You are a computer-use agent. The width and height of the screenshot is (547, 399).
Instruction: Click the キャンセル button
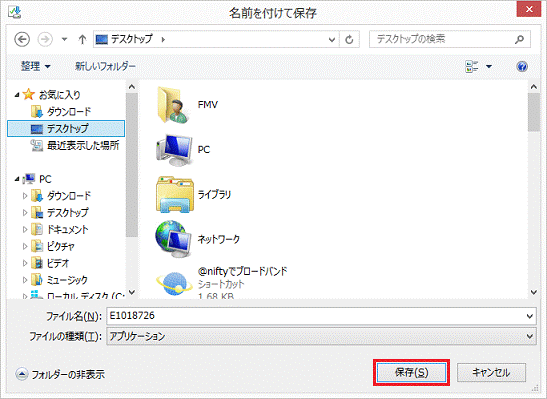(491, 372)
